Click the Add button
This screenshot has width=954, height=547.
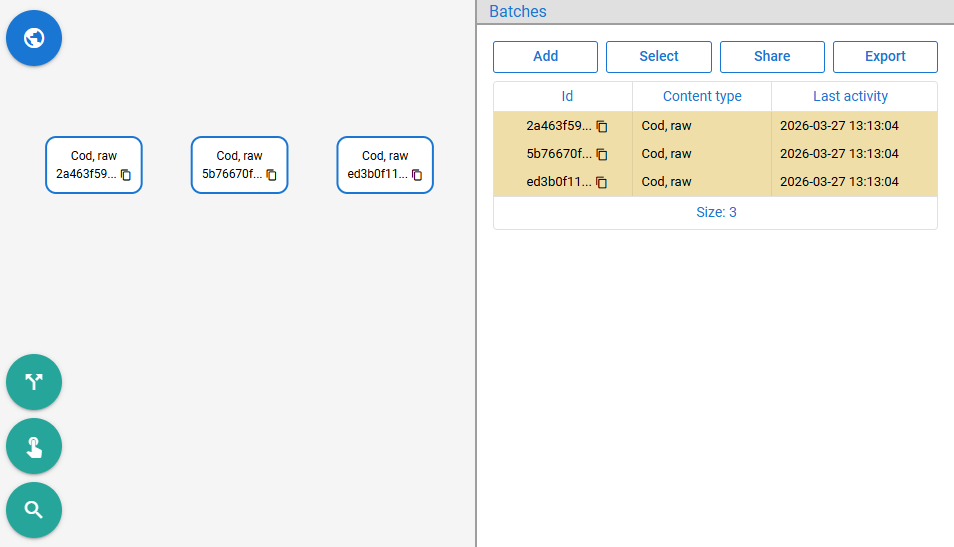pyautogui.click(x=545, y=57)
